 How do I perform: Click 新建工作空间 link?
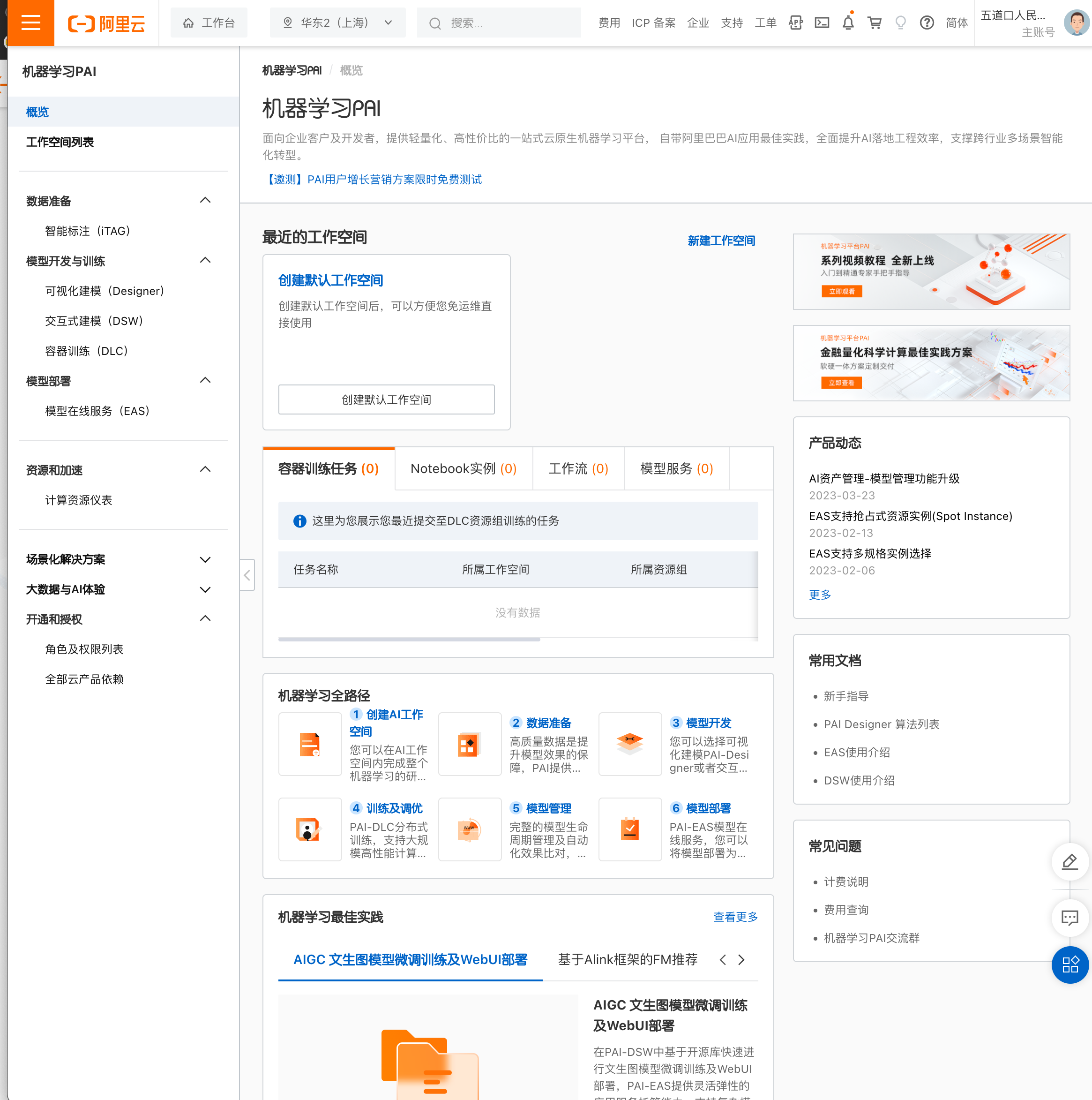coord(722,241)
